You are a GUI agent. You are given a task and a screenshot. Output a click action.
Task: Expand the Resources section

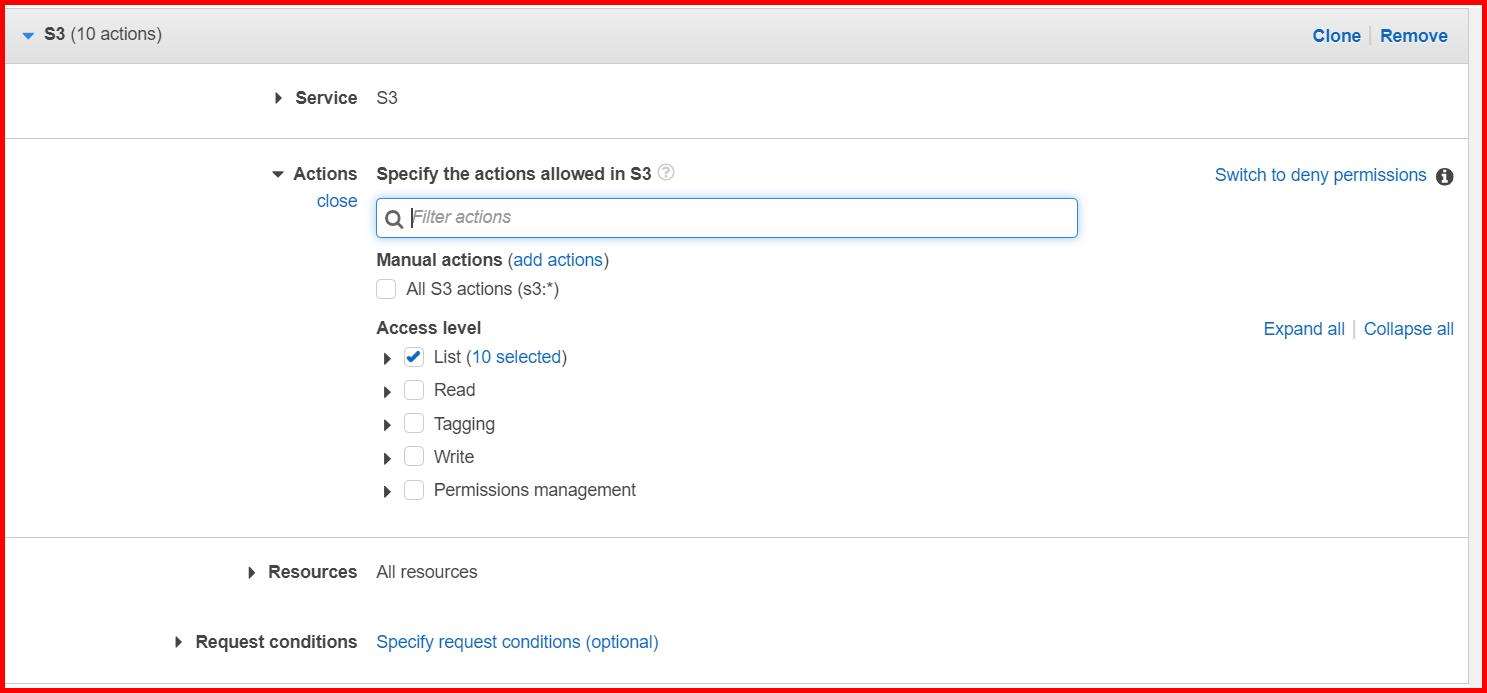[x=252, y=573]
